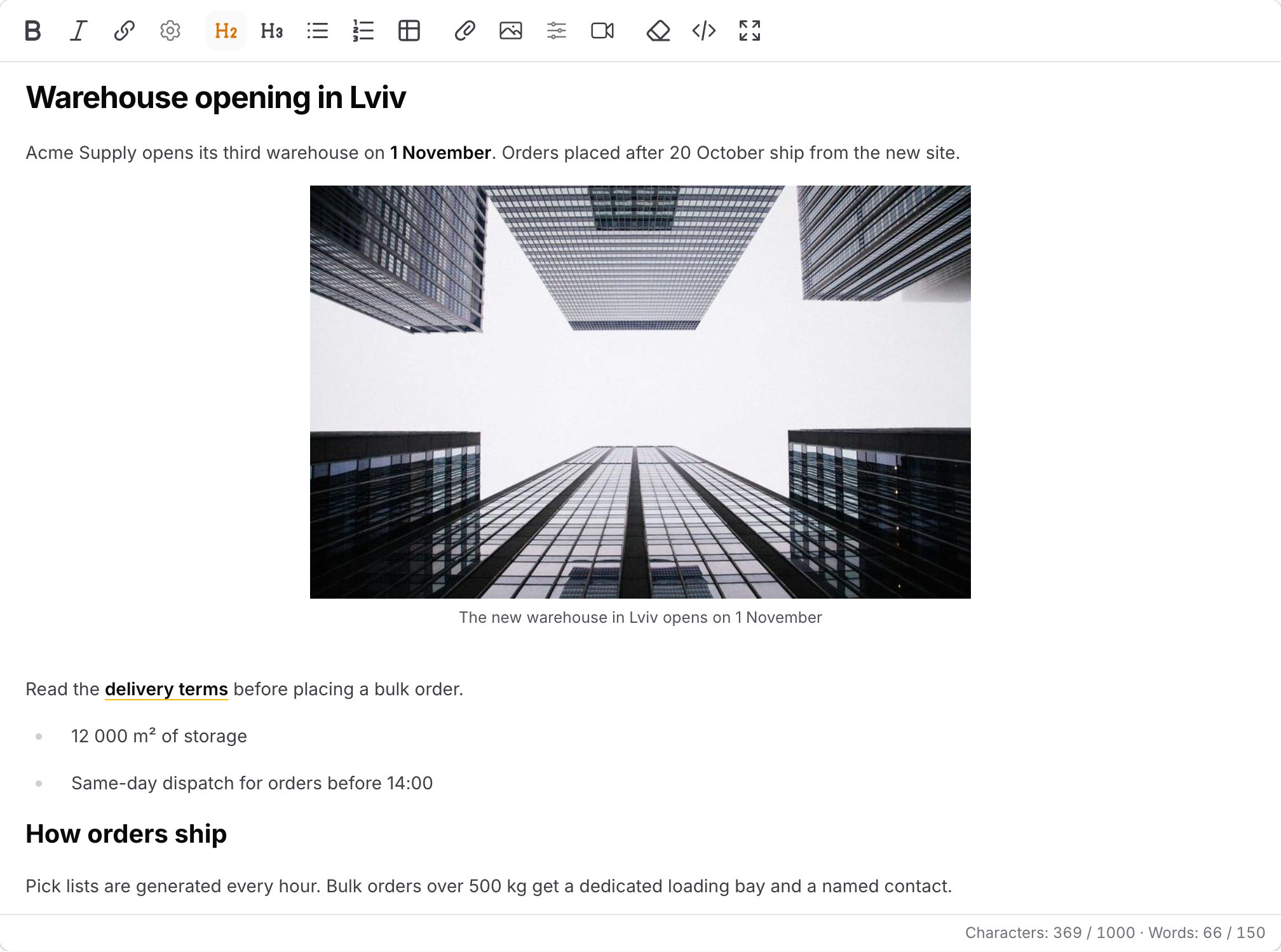The height and width of the screenshot is (952, 1281).
Task: Switch to HTML source code view
Action: (704, 31)
